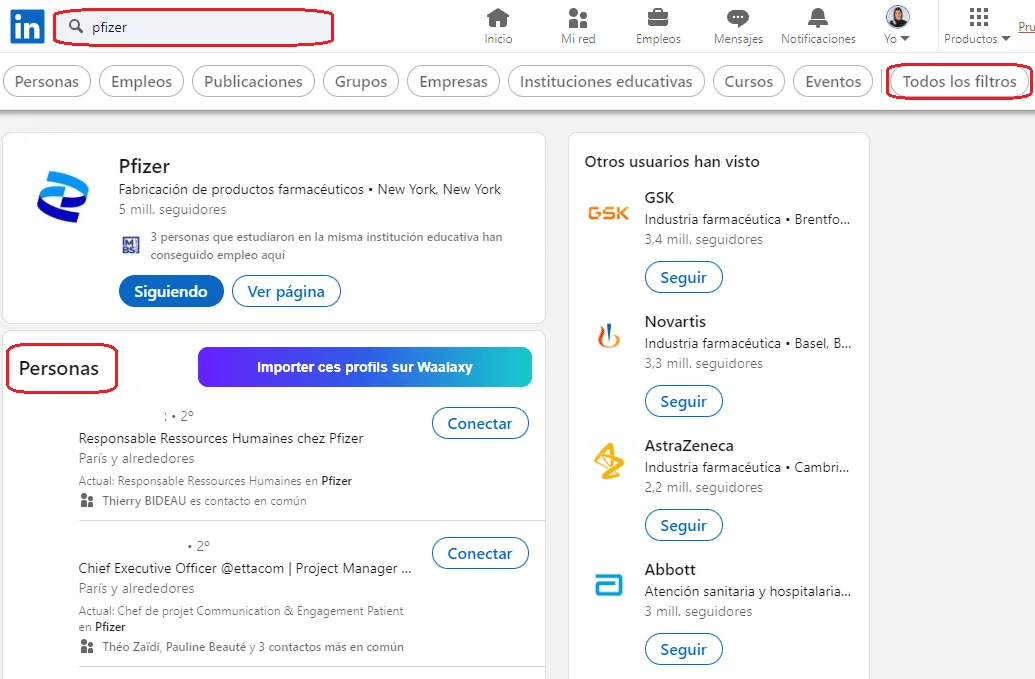Filter results by Publicaciones
Screen dimensions: 1035x679
click(x=253, y=81)
